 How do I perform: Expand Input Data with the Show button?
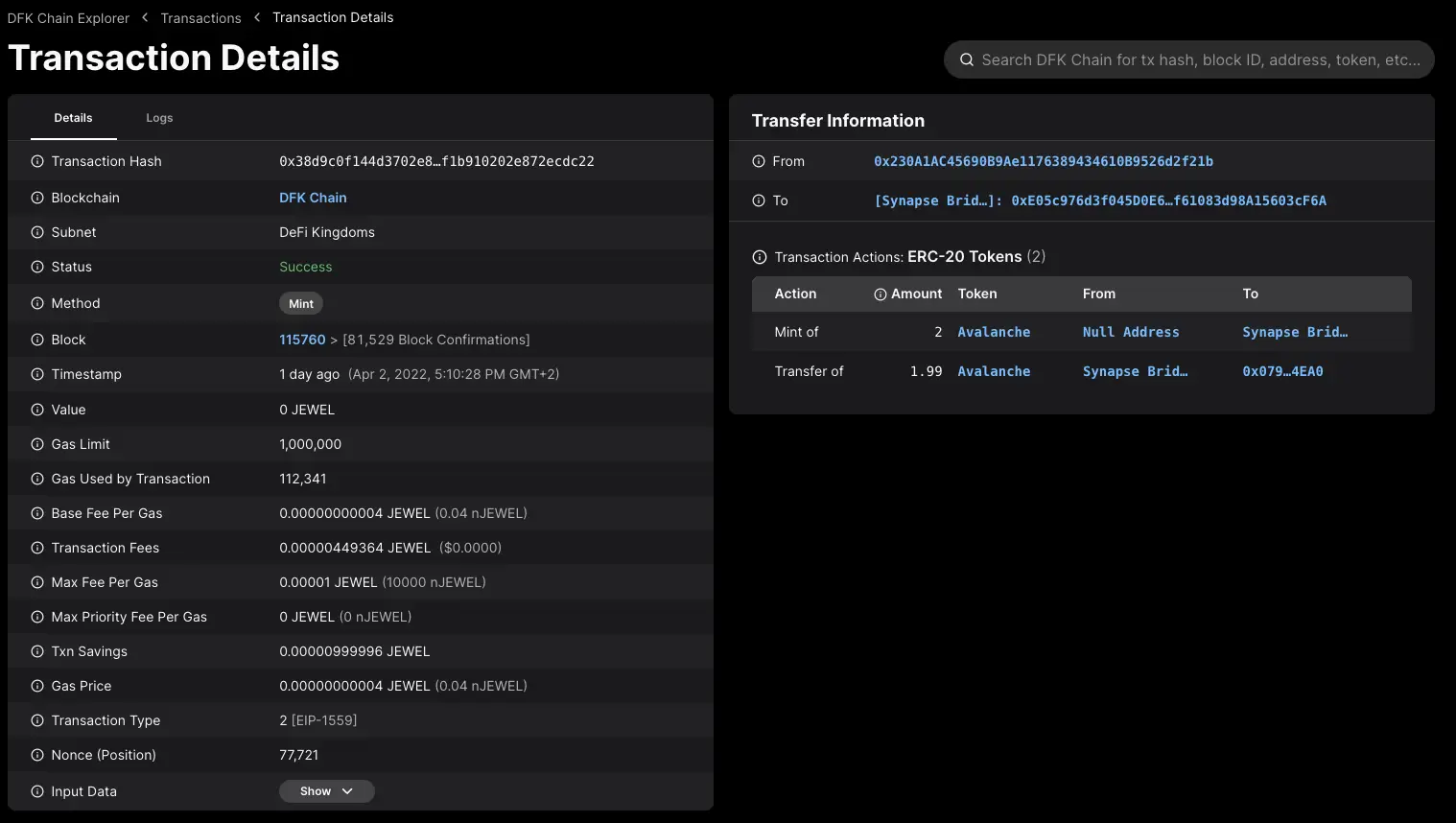point(326,791)
